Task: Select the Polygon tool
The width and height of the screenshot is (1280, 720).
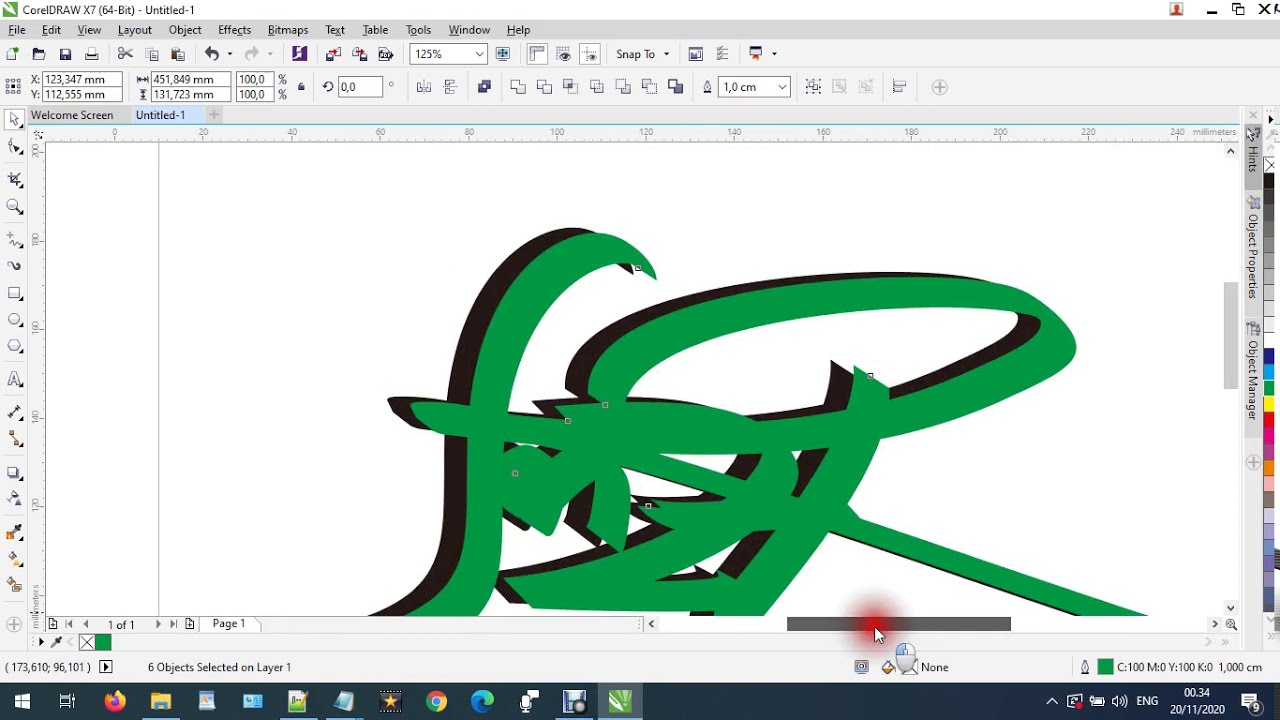Action: (x=15, y=346)
